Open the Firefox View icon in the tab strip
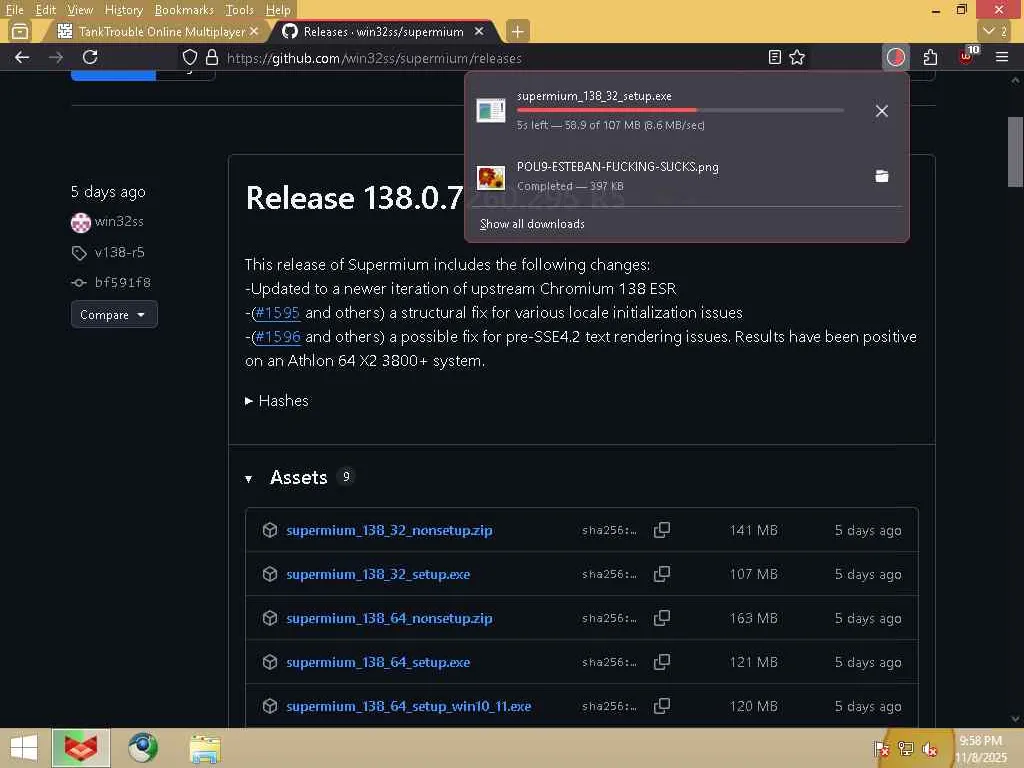This screenshot has width=1024, height=768. pos(20,31)
